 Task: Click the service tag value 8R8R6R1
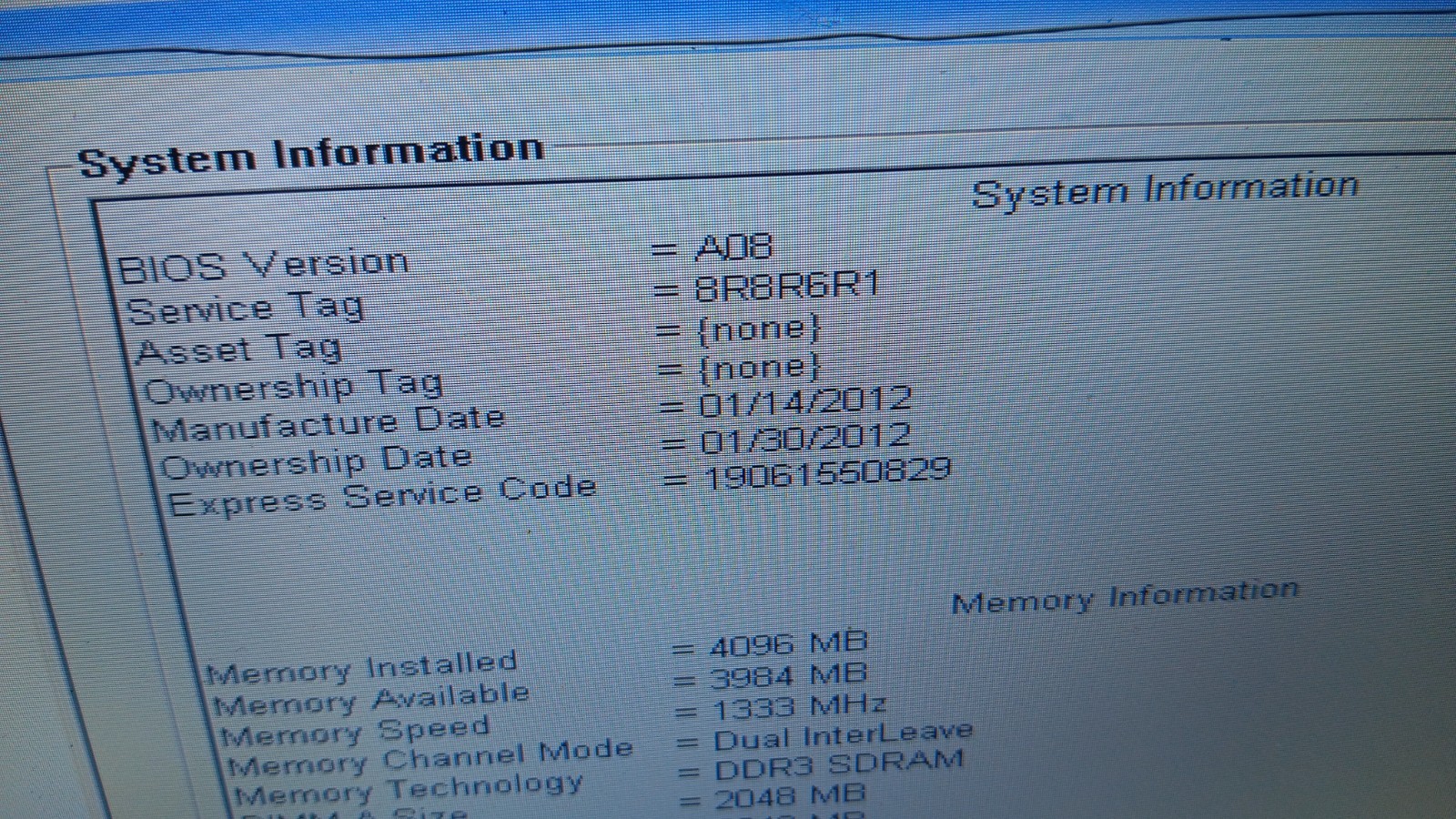coord(788,286)
